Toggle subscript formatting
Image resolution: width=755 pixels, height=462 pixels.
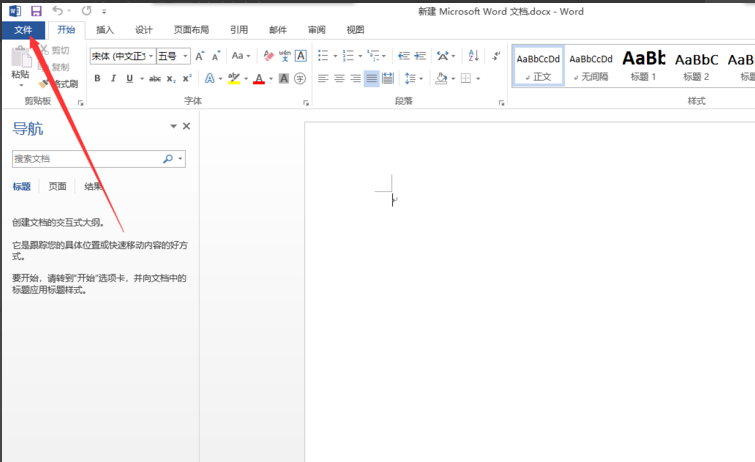coord(171,78)
